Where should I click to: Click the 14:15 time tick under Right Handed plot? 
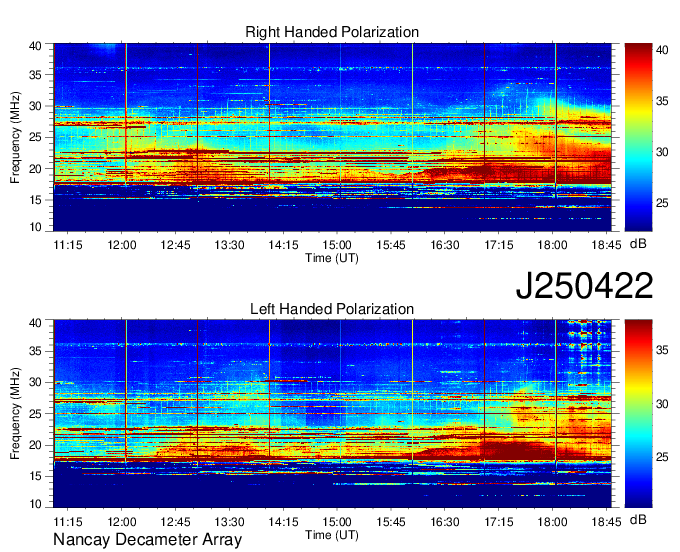pyautogui.click(x=283, y=245)
